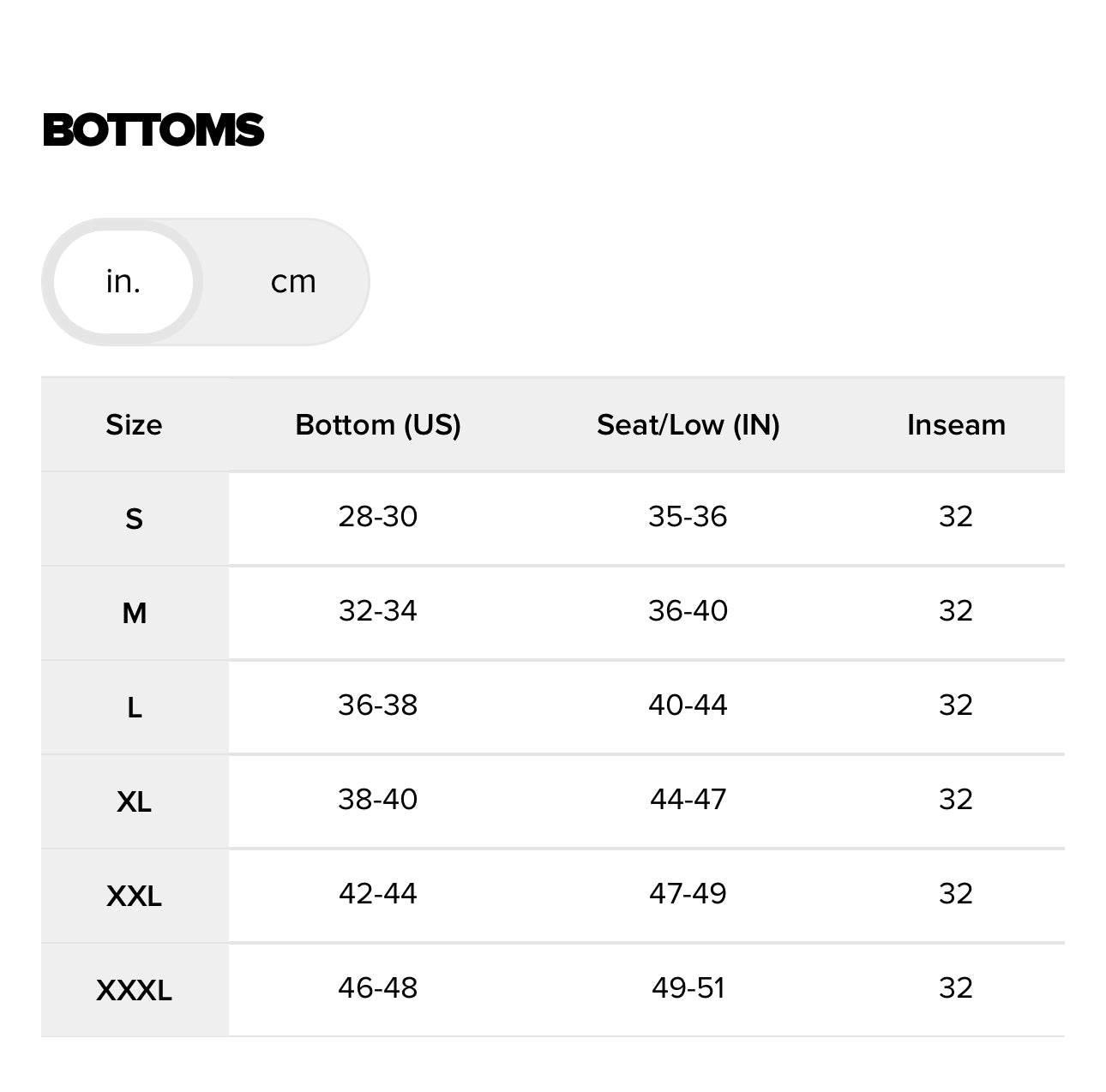Click the 40-44 seat measurement cell
Viewport: 1106px width, 1092px height.
click(x=688, y=705)
